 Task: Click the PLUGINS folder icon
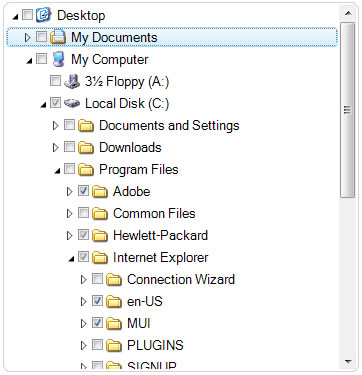click(114, 345)
